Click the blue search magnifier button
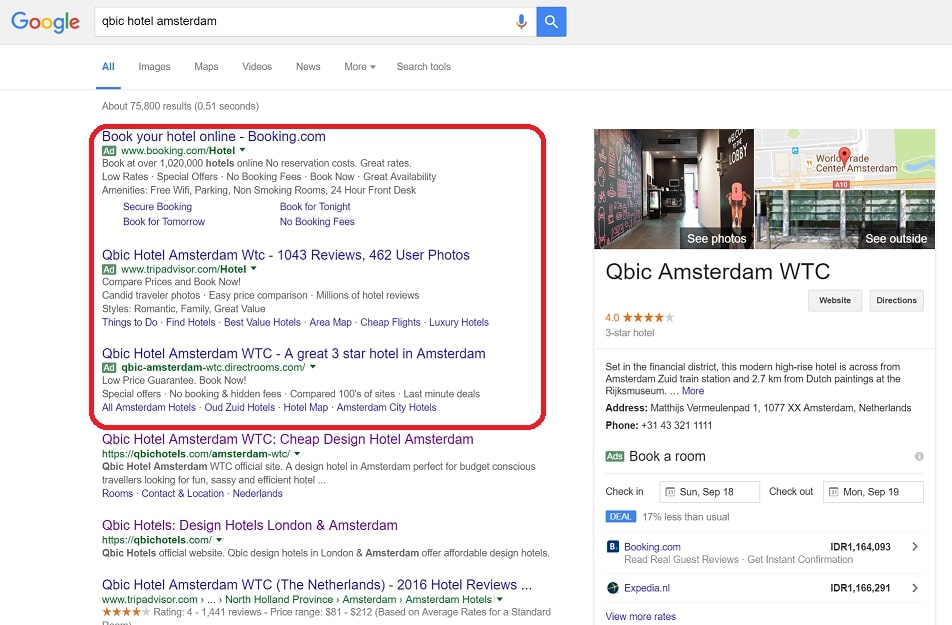Image resolution: width=952 pixels, height=625 pixels. coord(551,22)
